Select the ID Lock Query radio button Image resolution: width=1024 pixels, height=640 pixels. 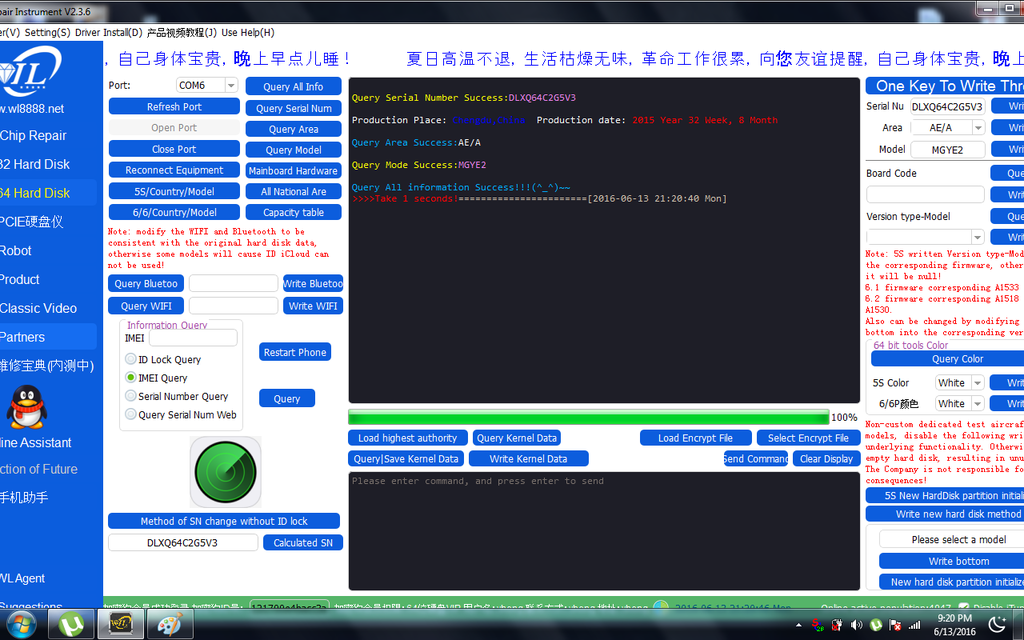pyautogui.click(x=131, y=360)
